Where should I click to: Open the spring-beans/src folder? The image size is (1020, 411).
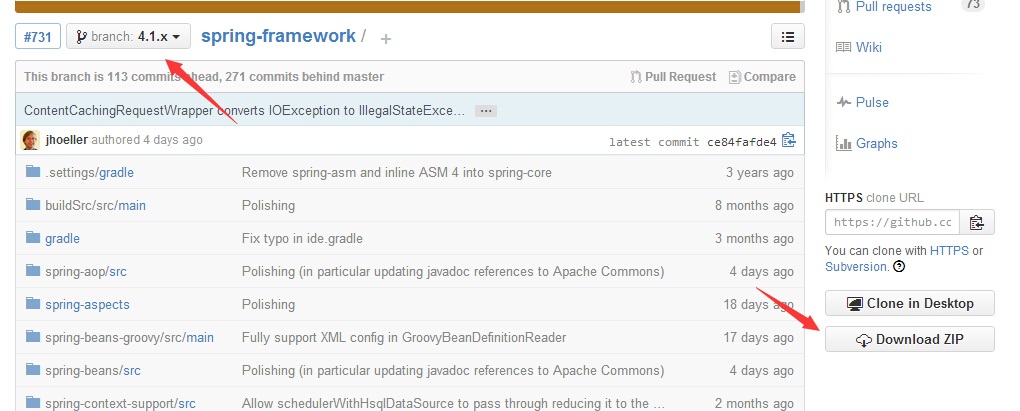pyautogui.click(x=93, y=371)
